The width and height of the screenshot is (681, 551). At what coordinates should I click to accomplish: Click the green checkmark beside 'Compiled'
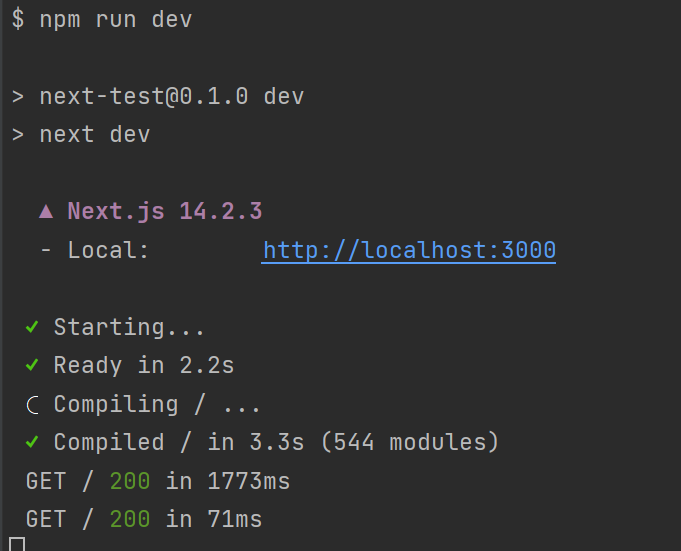(32, 442)
